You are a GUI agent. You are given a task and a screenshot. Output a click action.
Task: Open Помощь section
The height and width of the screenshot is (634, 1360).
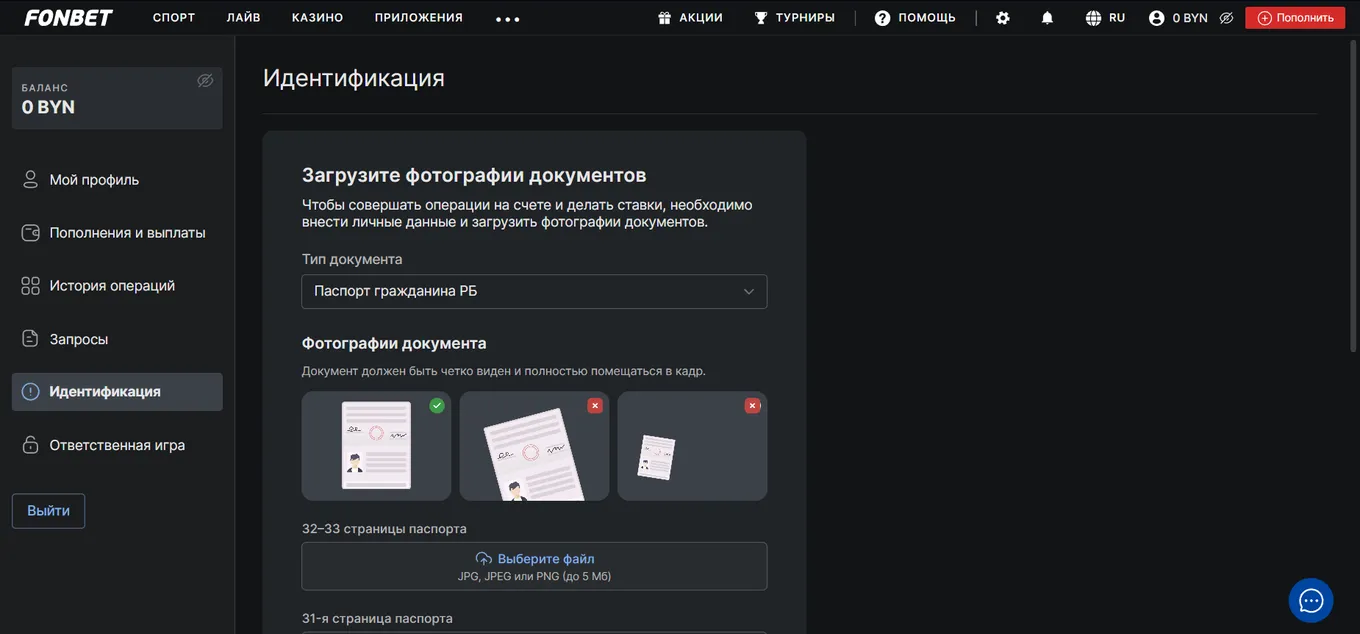tap(927, 18)
